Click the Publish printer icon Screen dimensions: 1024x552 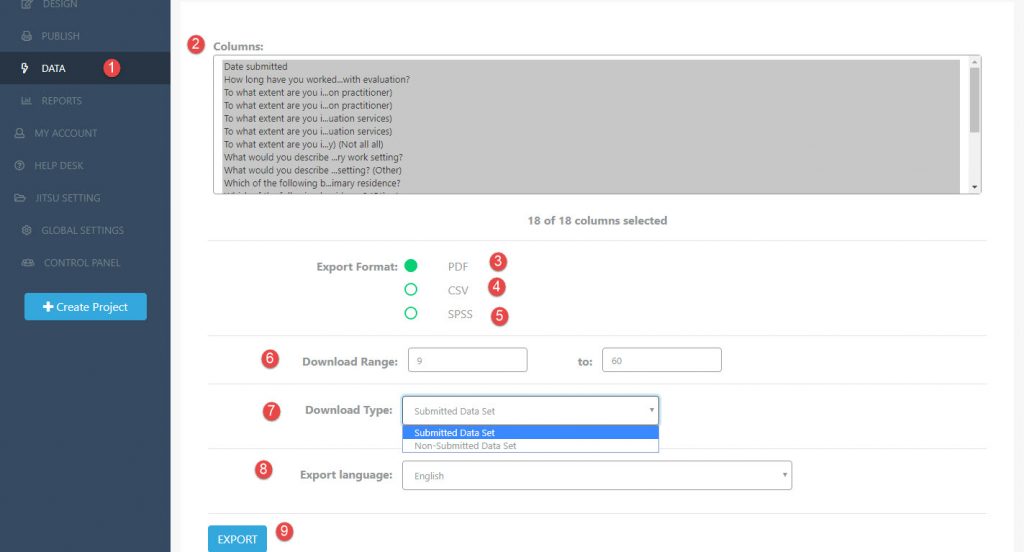(26, 37)
